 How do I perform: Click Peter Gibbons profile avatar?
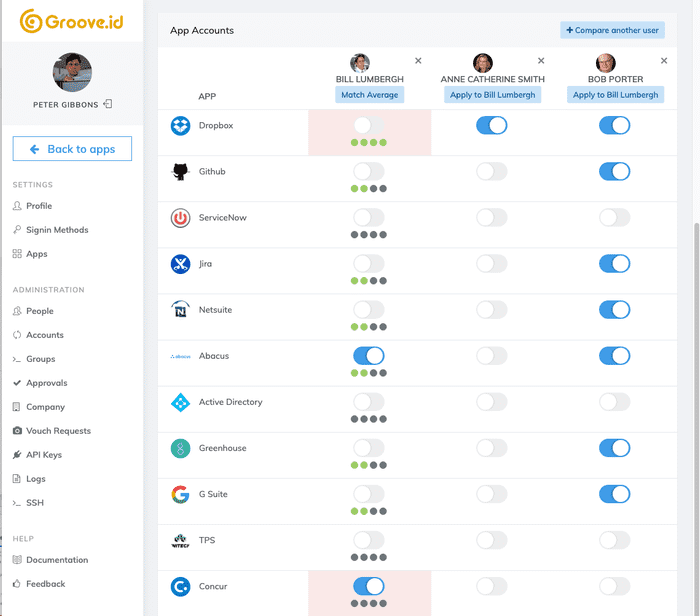pyautogui.click(x=72, y=72)
